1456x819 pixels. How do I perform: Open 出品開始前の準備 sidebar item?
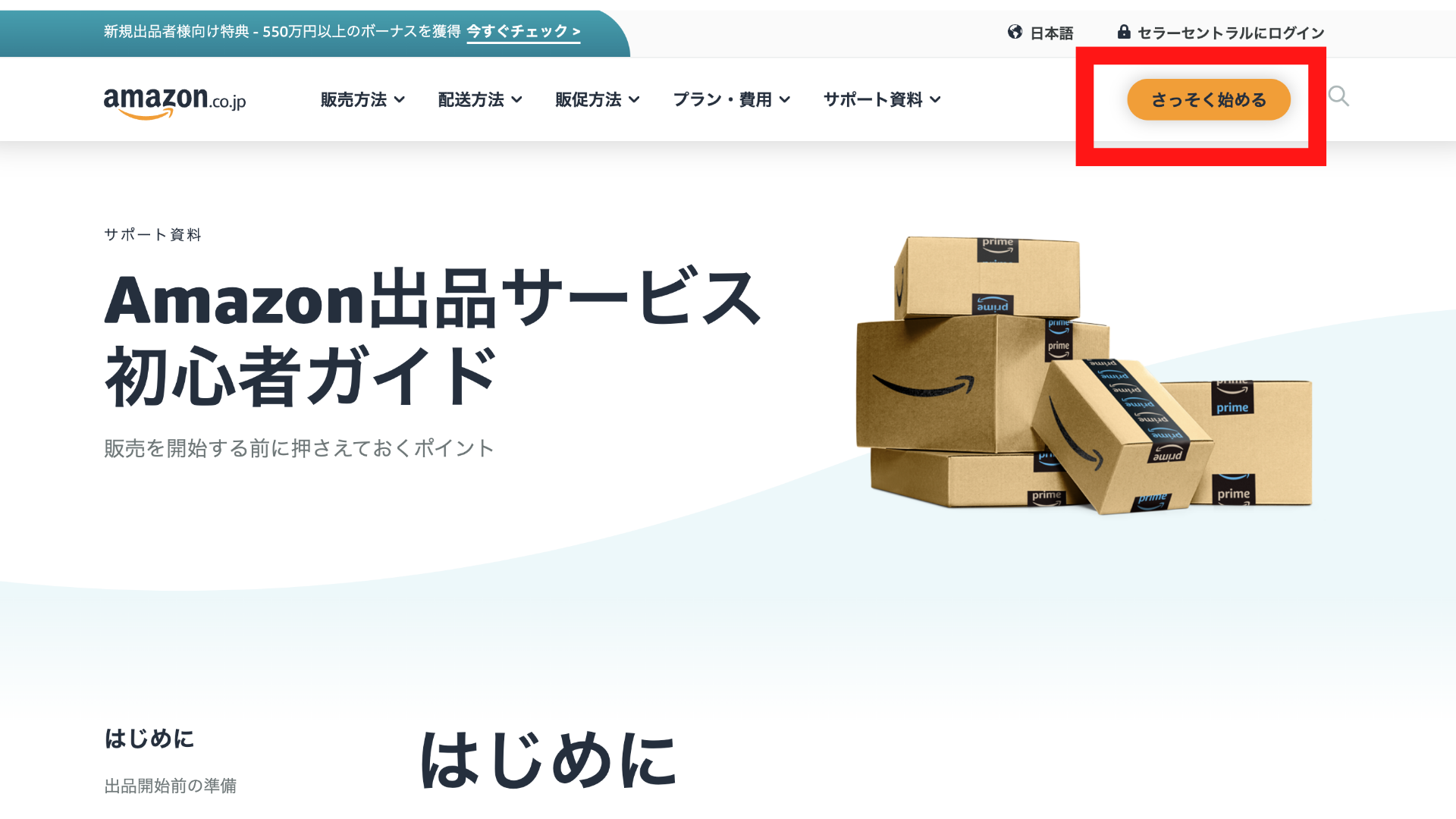(171, 786)
